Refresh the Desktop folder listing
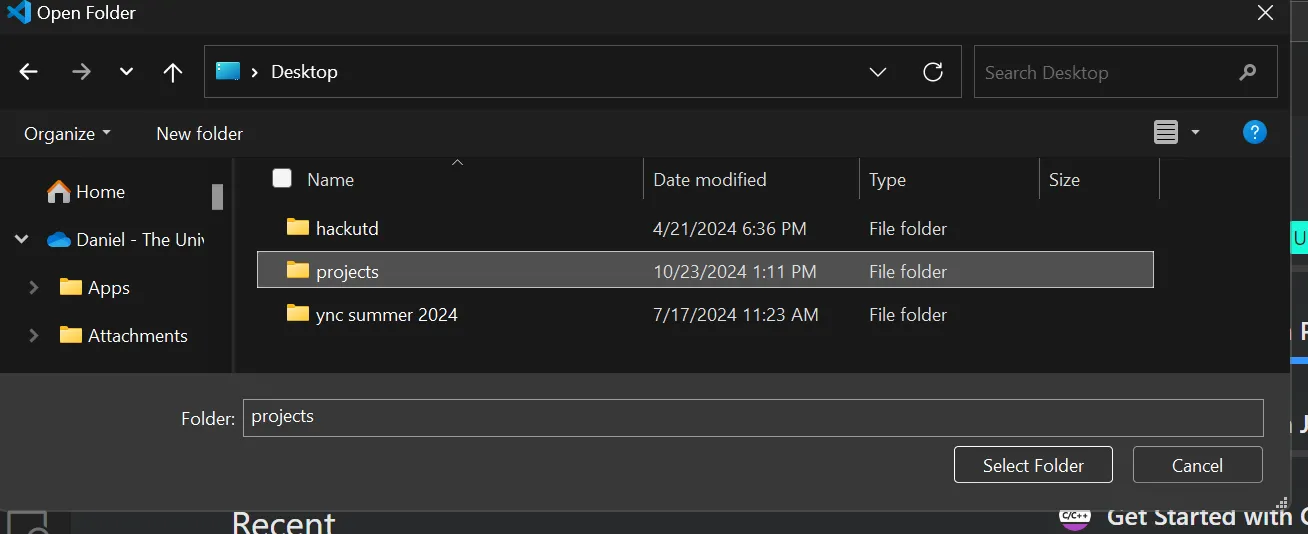Image resolution: width=1308 pixels, height=534 pixels. point(932,72)
